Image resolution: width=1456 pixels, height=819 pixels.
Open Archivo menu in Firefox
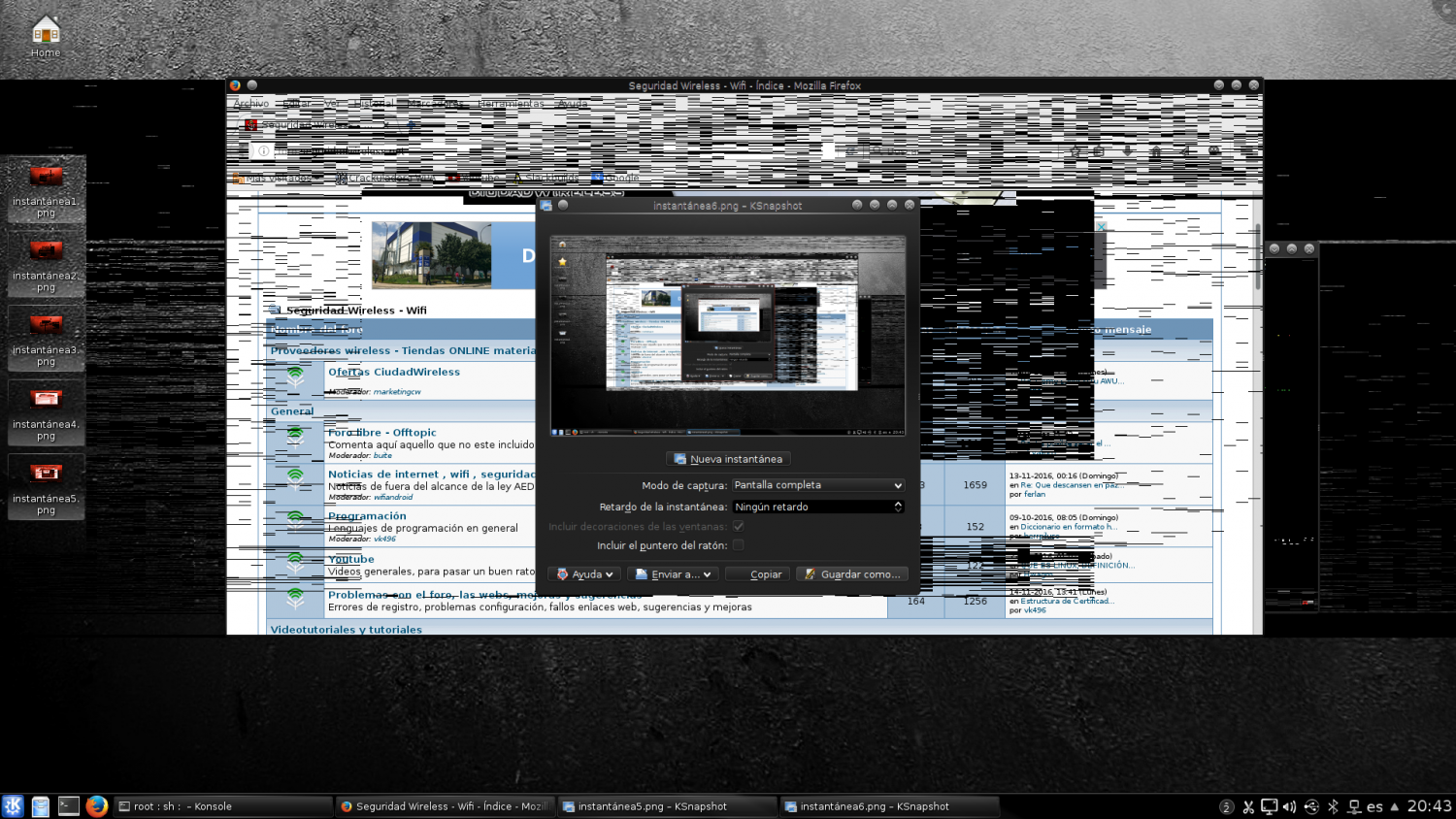(251, 104)
